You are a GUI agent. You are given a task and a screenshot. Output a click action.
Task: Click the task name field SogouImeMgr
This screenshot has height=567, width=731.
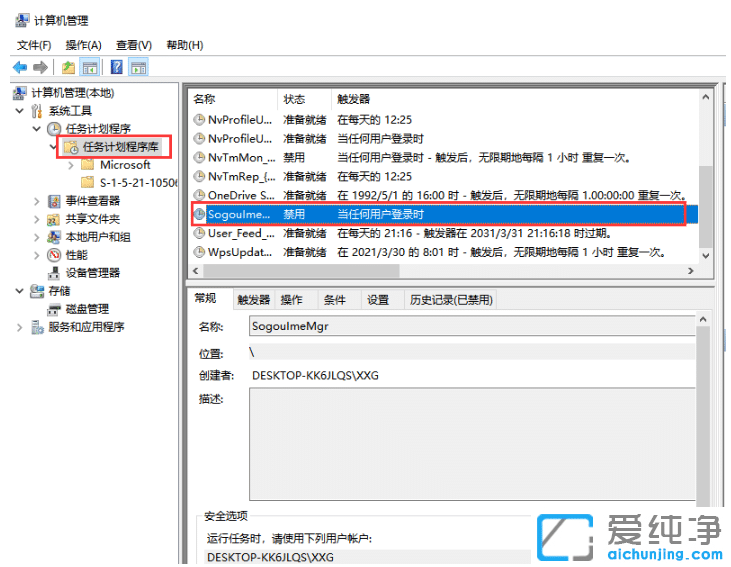pyautogui.click(x=472, y=326)
